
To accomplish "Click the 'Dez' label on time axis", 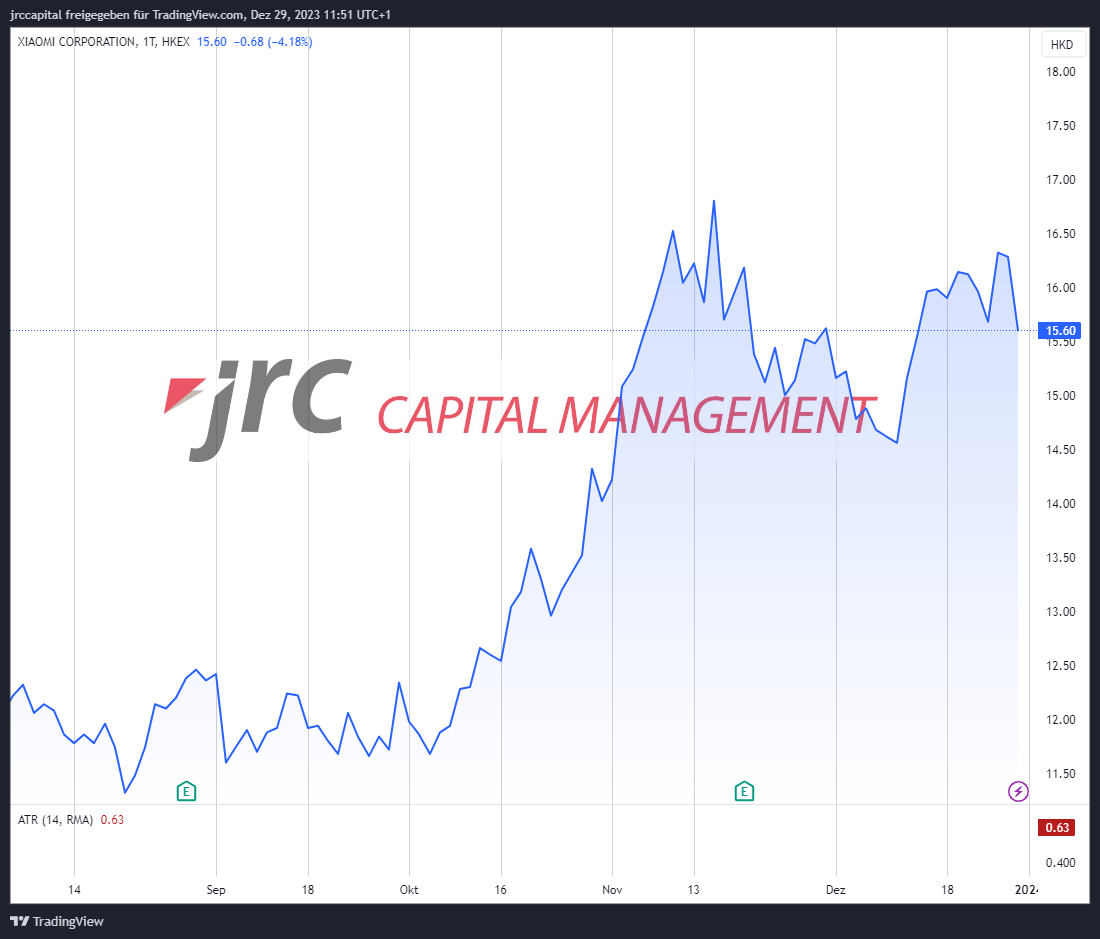I will pos(836,889).
